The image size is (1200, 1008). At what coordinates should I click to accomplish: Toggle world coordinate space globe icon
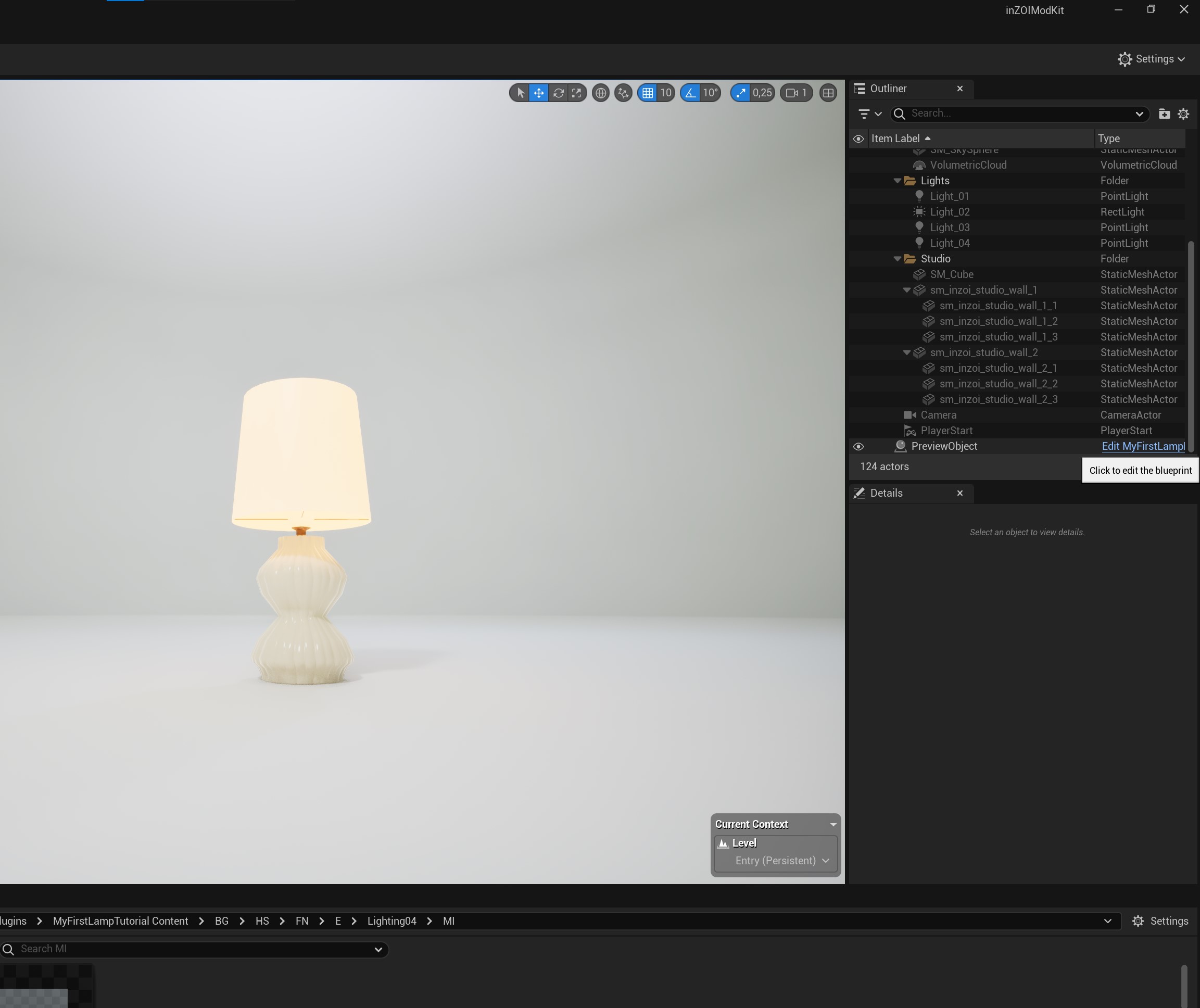(x=601, y=93)
